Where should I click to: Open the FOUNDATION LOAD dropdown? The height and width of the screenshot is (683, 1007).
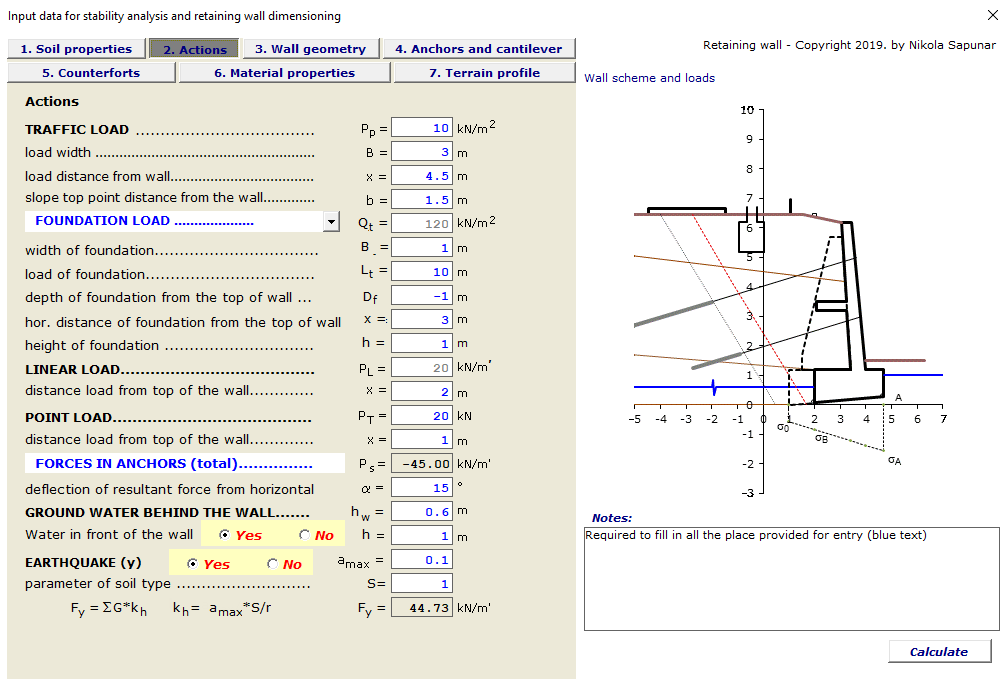click(330, 222)
